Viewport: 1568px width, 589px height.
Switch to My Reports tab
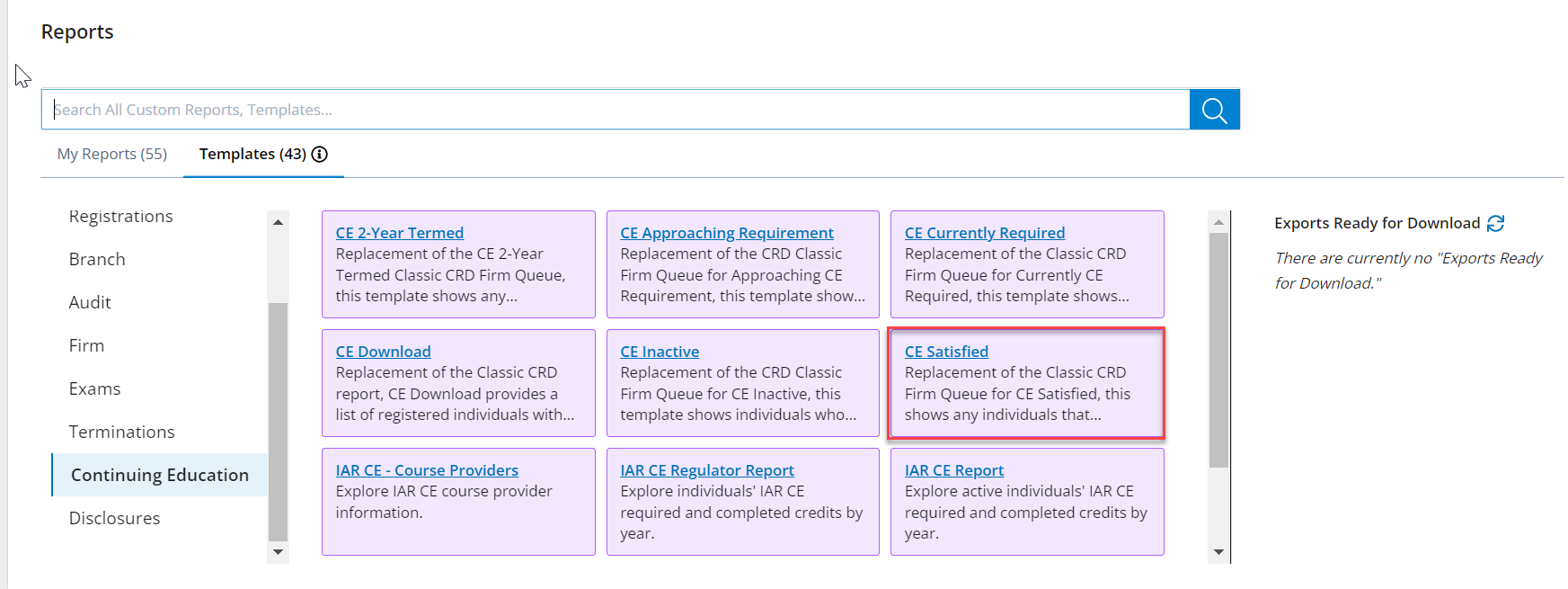click(x=112, y=154)
